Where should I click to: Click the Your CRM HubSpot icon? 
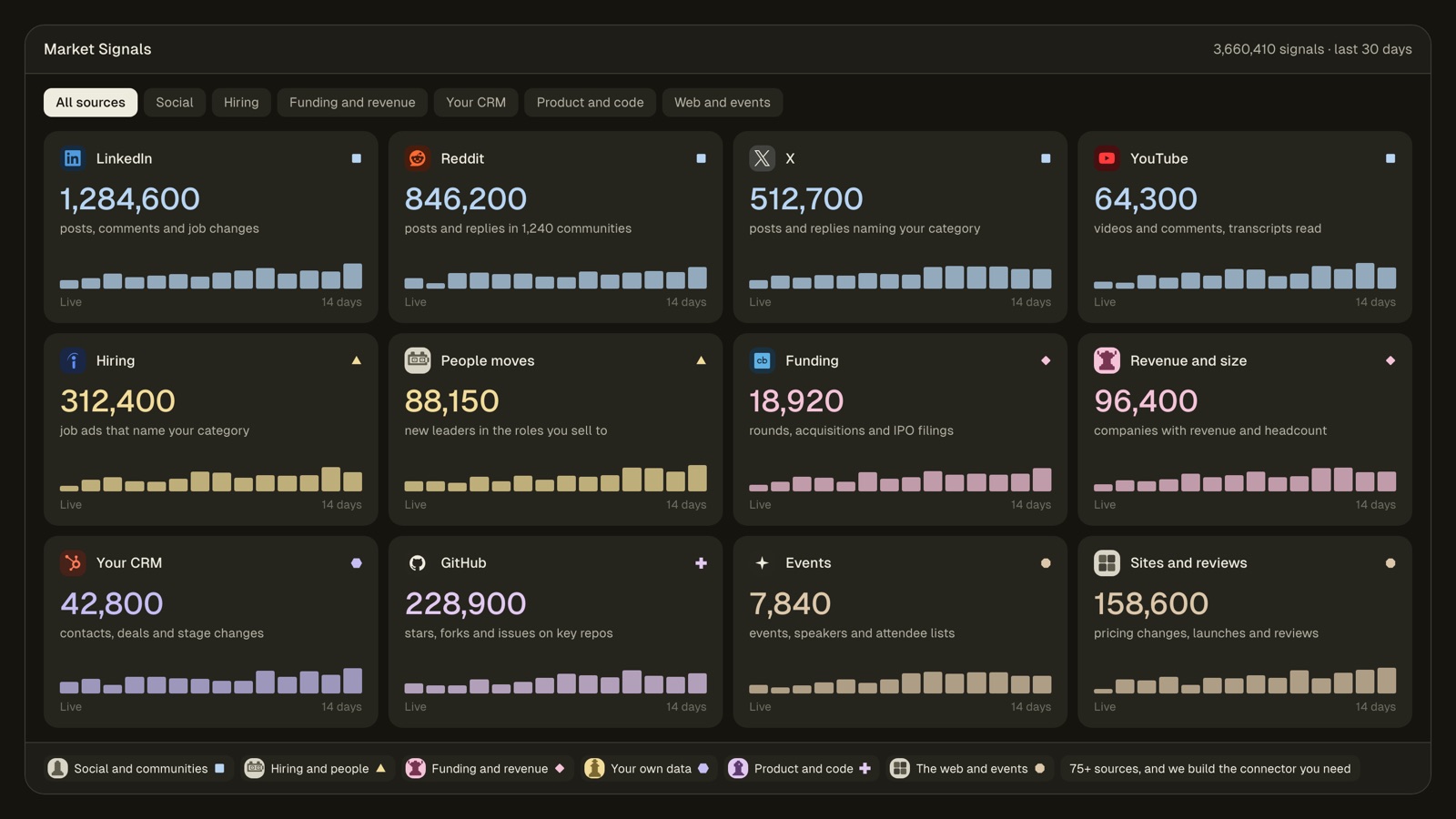coord(73,563)
